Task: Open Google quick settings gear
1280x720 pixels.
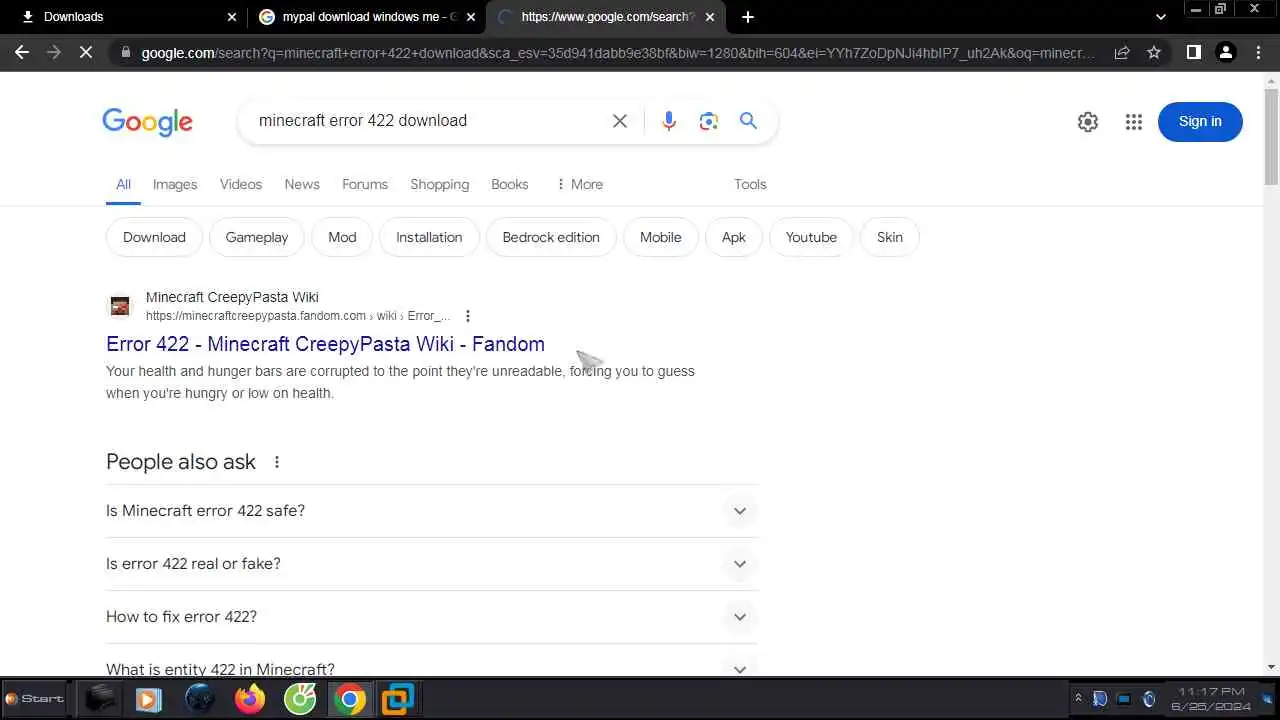Action: [x=1088, y=122]
